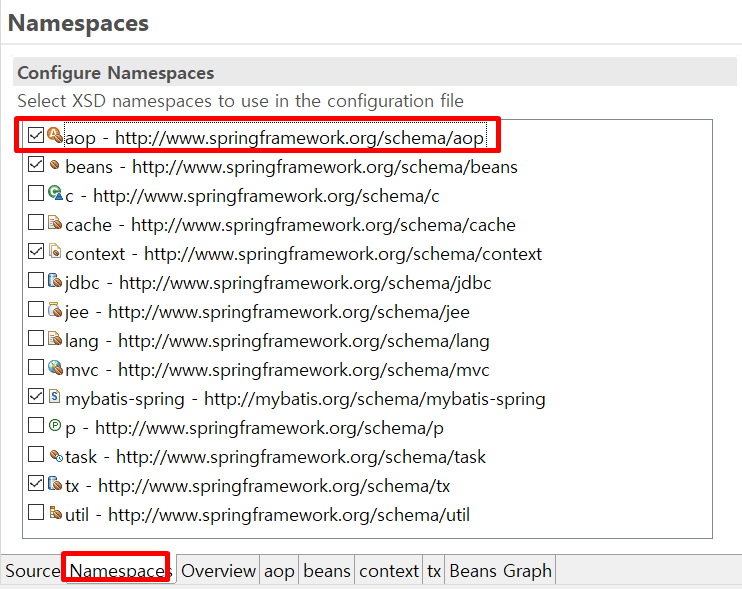Click the beans namespace icon
The height and width of the screenshot is (589, 742).
tap(55, 165)
